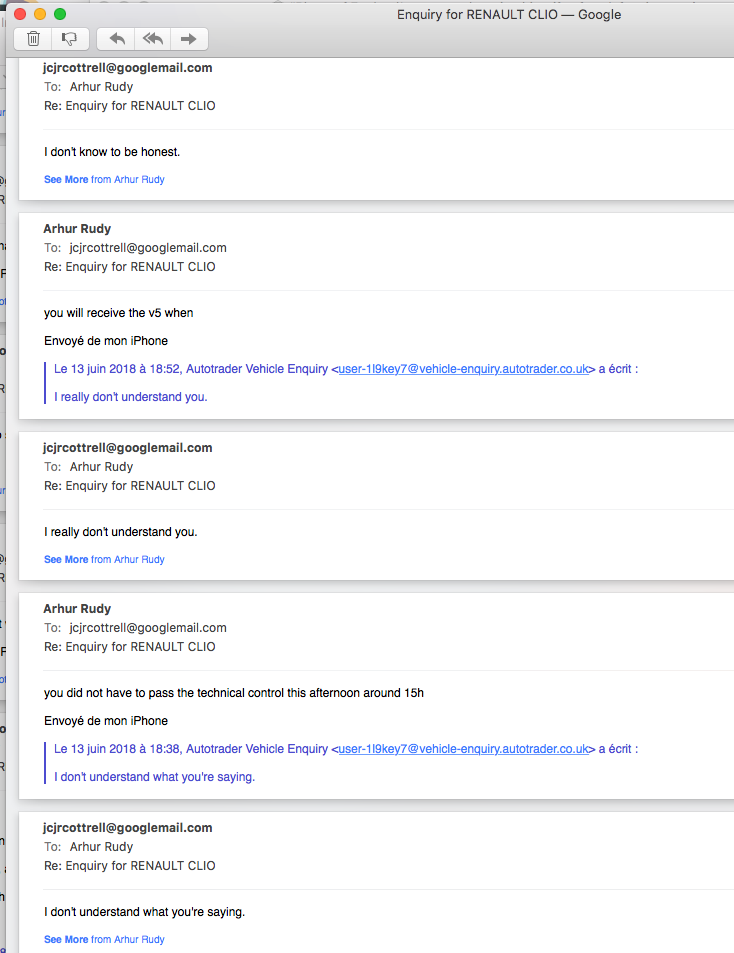734x953 pixels.
Task: Click the single-arrow Reply icon
Action: pyautogui.click(x=117, y=39)
